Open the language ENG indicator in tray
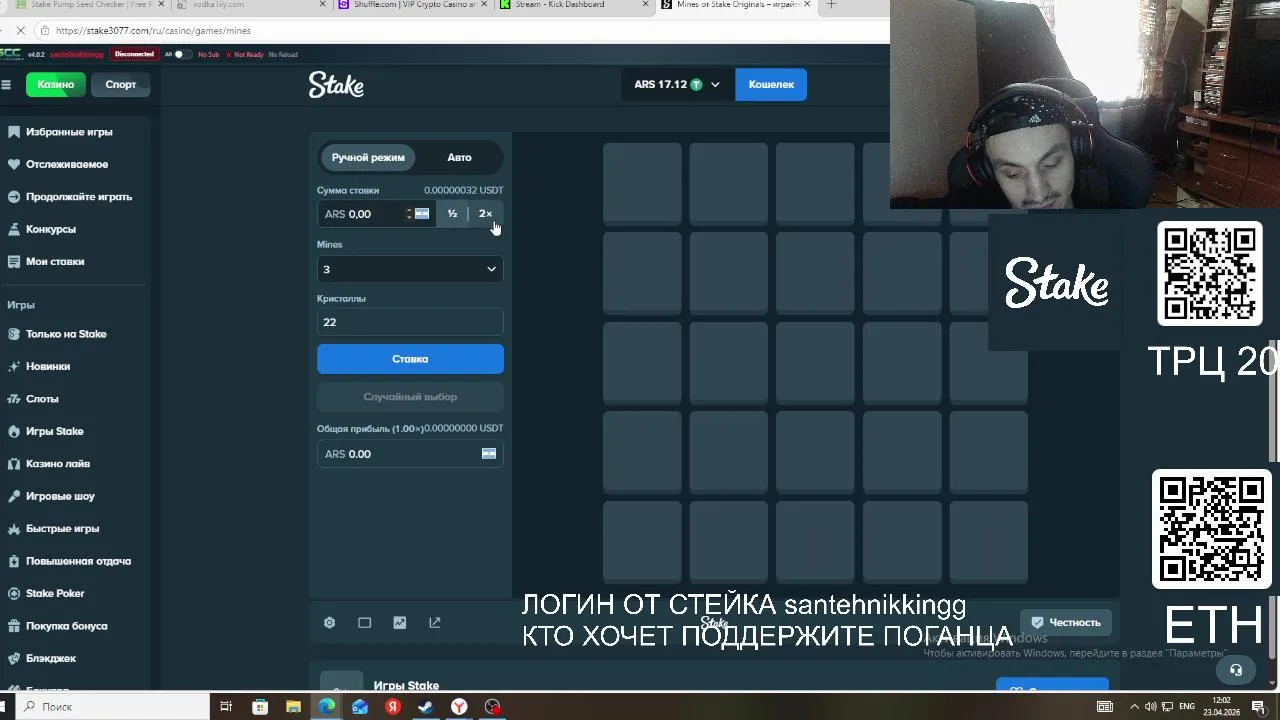Viewport: 1280px width, 720px height. pos(1187,707)
